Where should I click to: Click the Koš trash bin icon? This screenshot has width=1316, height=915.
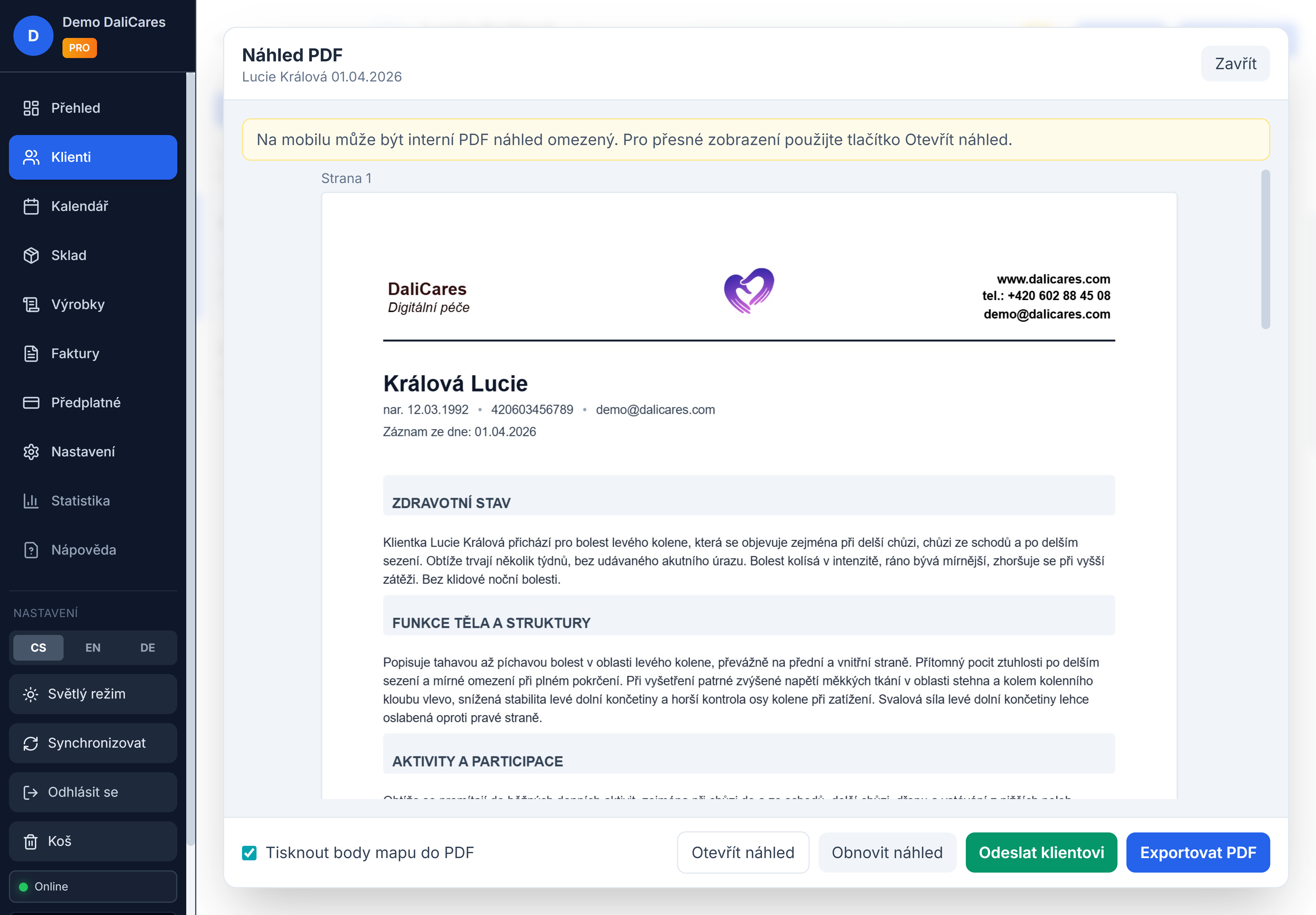(31, 842)
